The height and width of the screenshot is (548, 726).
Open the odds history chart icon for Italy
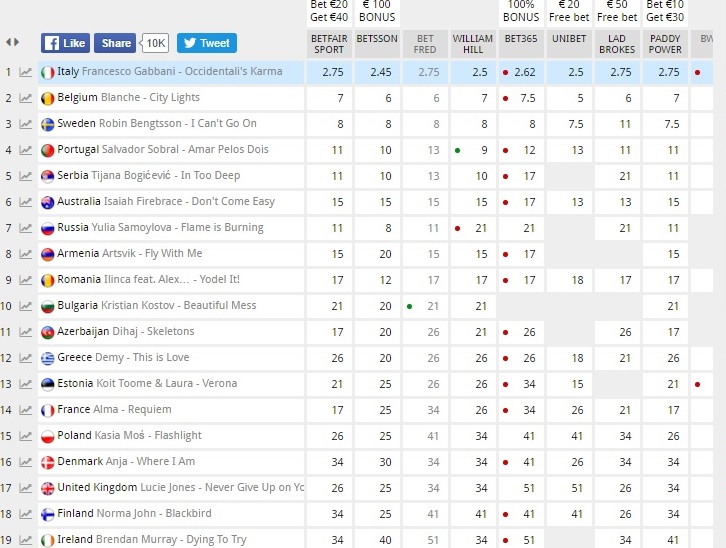pyautogui.click(x=26, y=72)
